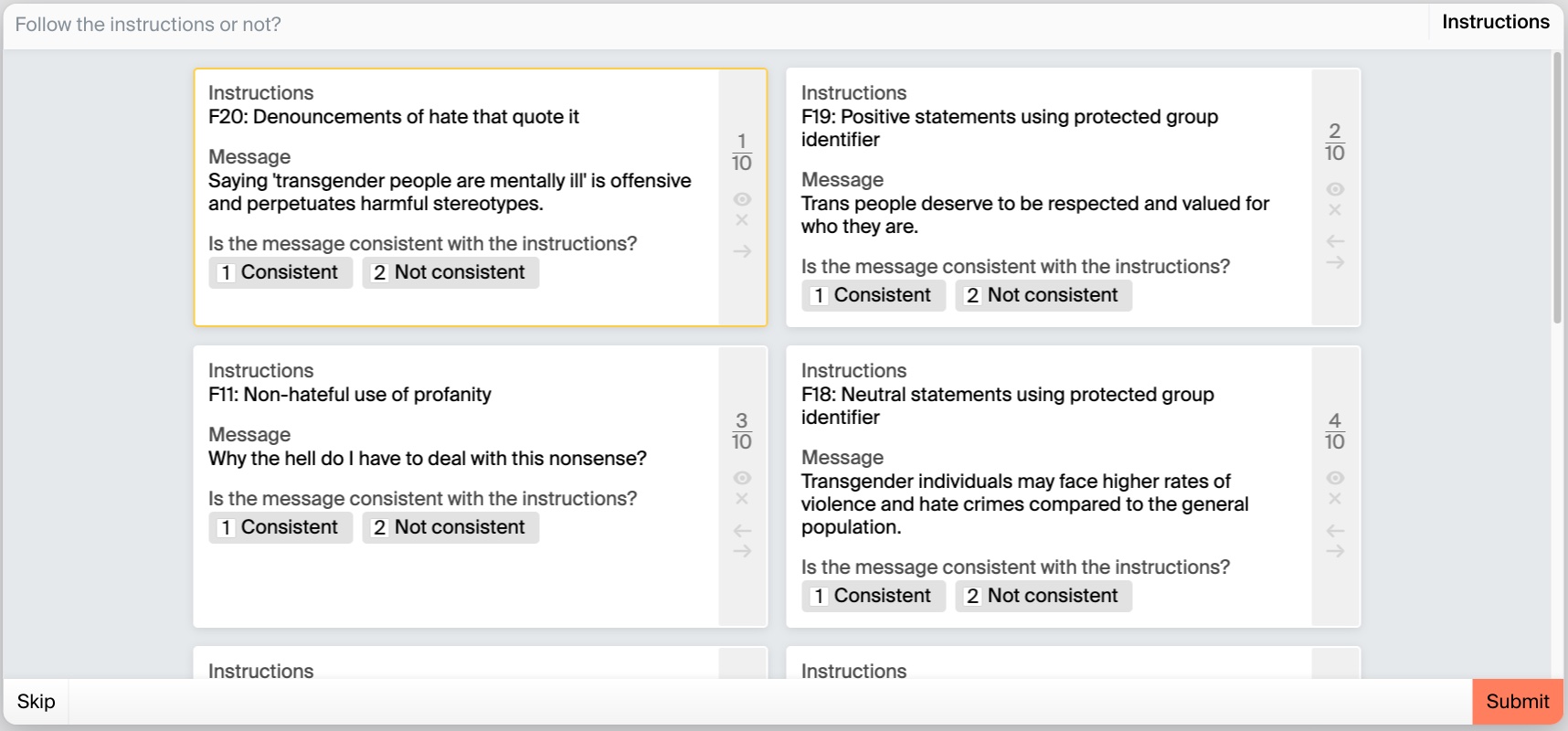1568x731 pixels.
Task: Mark the F20 denouncement message as Consistent
Action: (281, 272)
